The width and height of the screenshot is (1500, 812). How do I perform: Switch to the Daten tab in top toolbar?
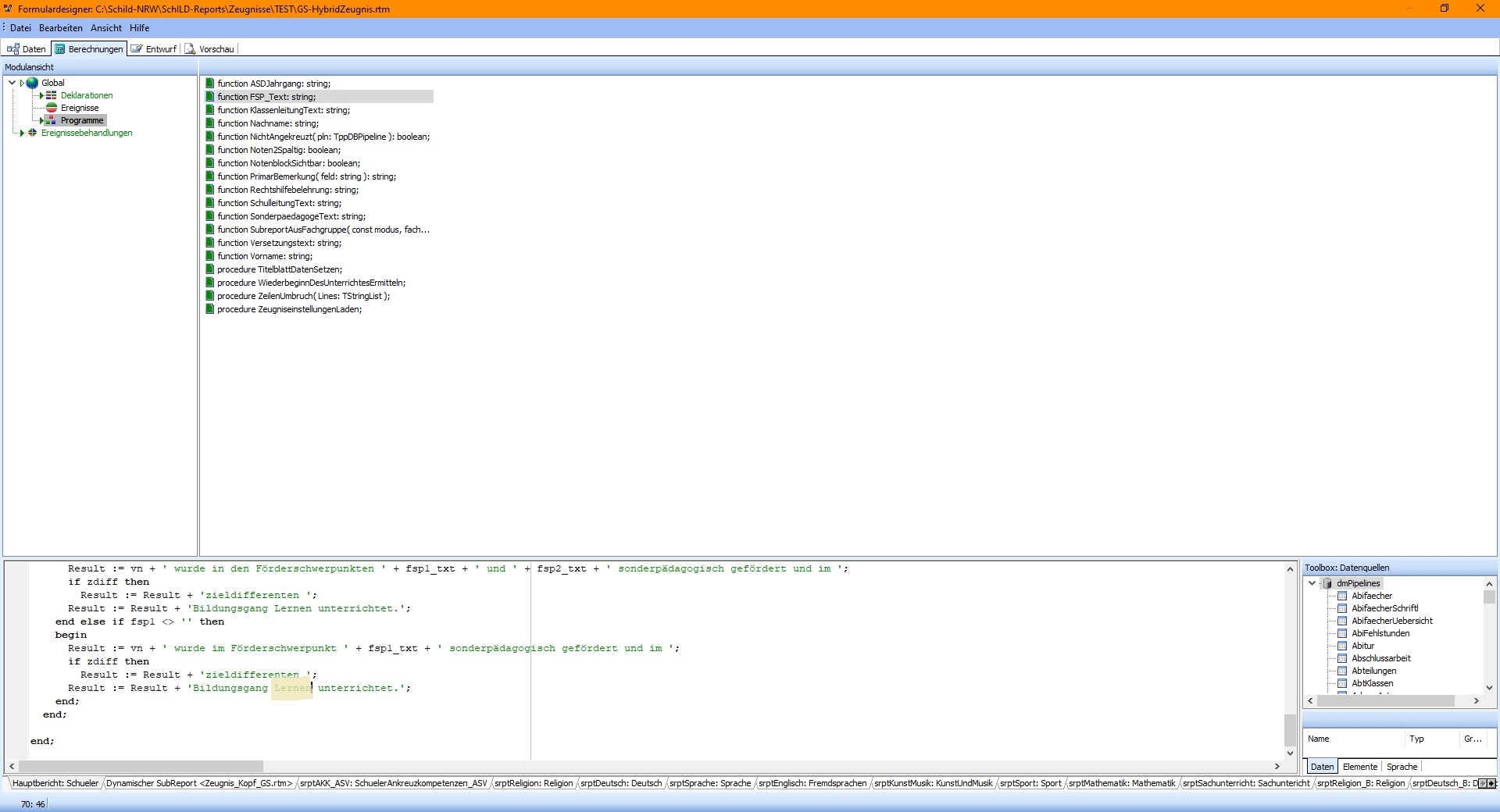pyautogui.click(x=27, y=48)
